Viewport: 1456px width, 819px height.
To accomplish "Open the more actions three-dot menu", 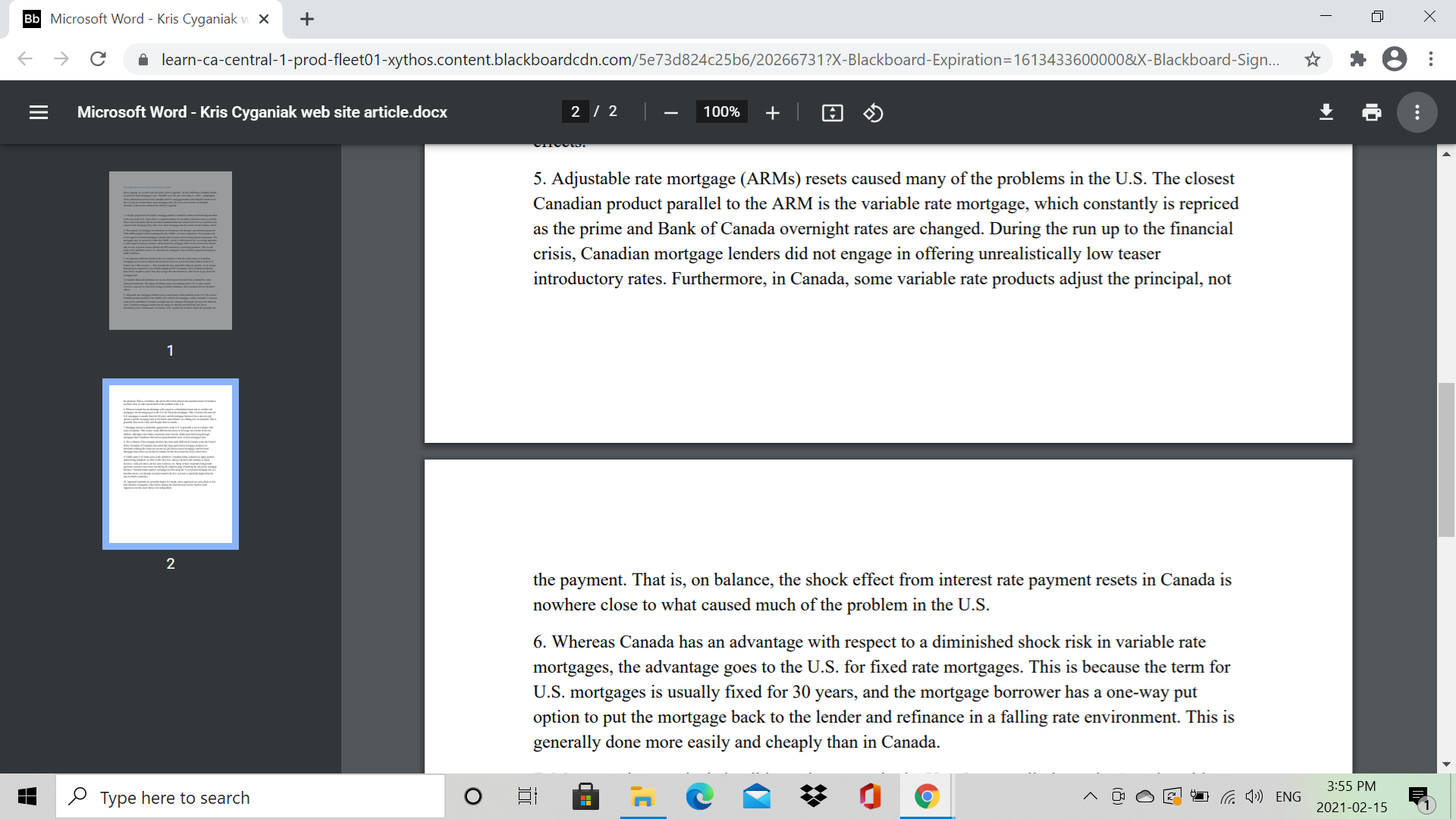I will (1417, 112).
